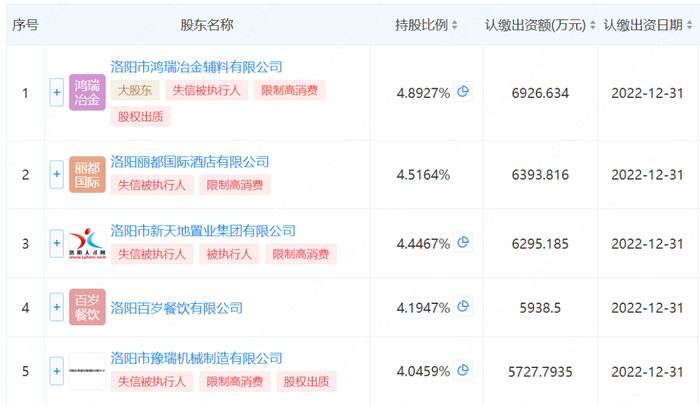Click the 鸿瑞冶金 purple logo
This screenshot has width=700, height=405.
[87, 92]
